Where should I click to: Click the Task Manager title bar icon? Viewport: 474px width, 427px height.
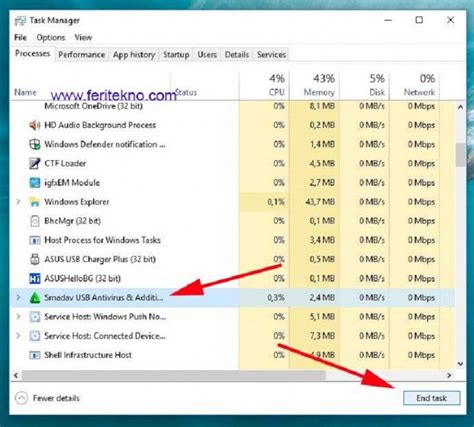(20, 21)
